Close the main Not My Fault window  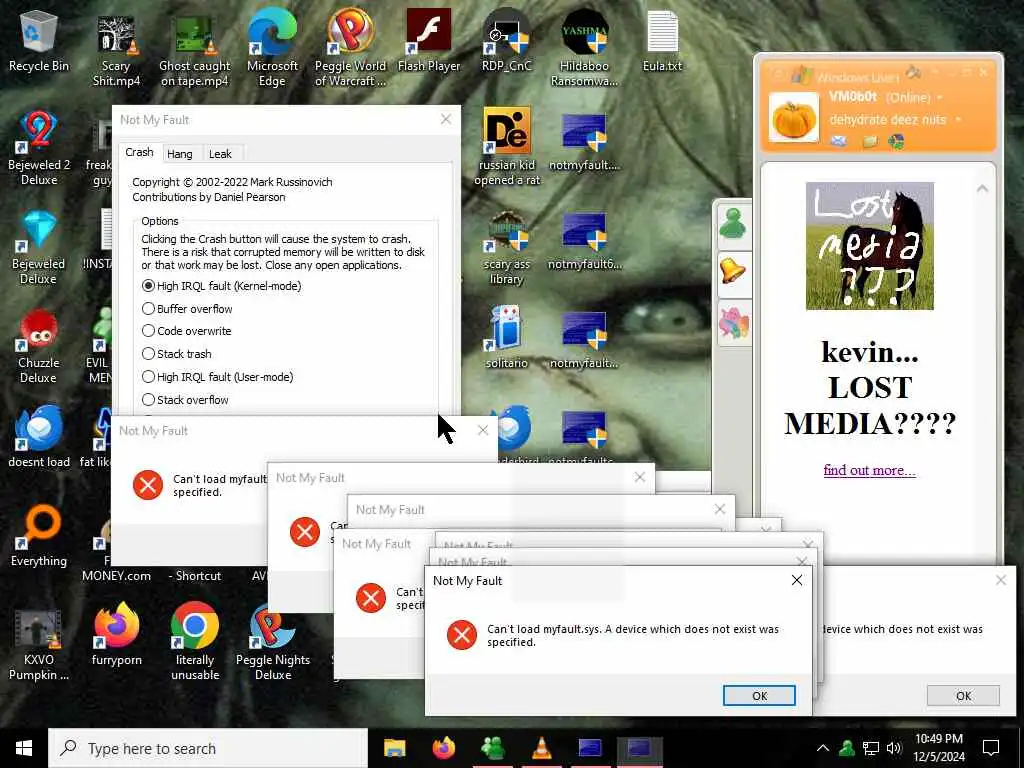click(445, 119)
